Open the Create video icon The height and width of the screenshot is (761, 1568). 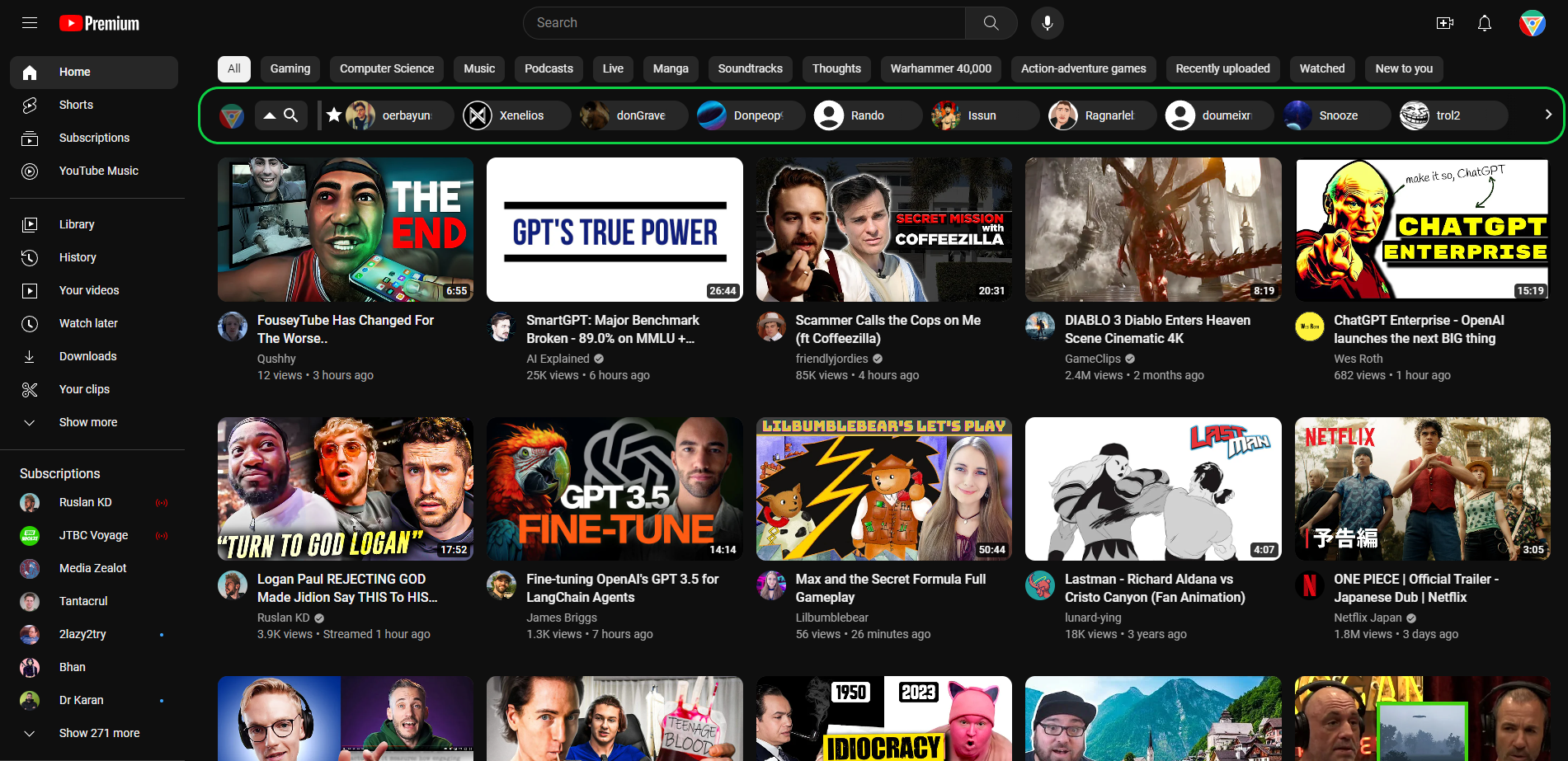(x=1445, y=23)
